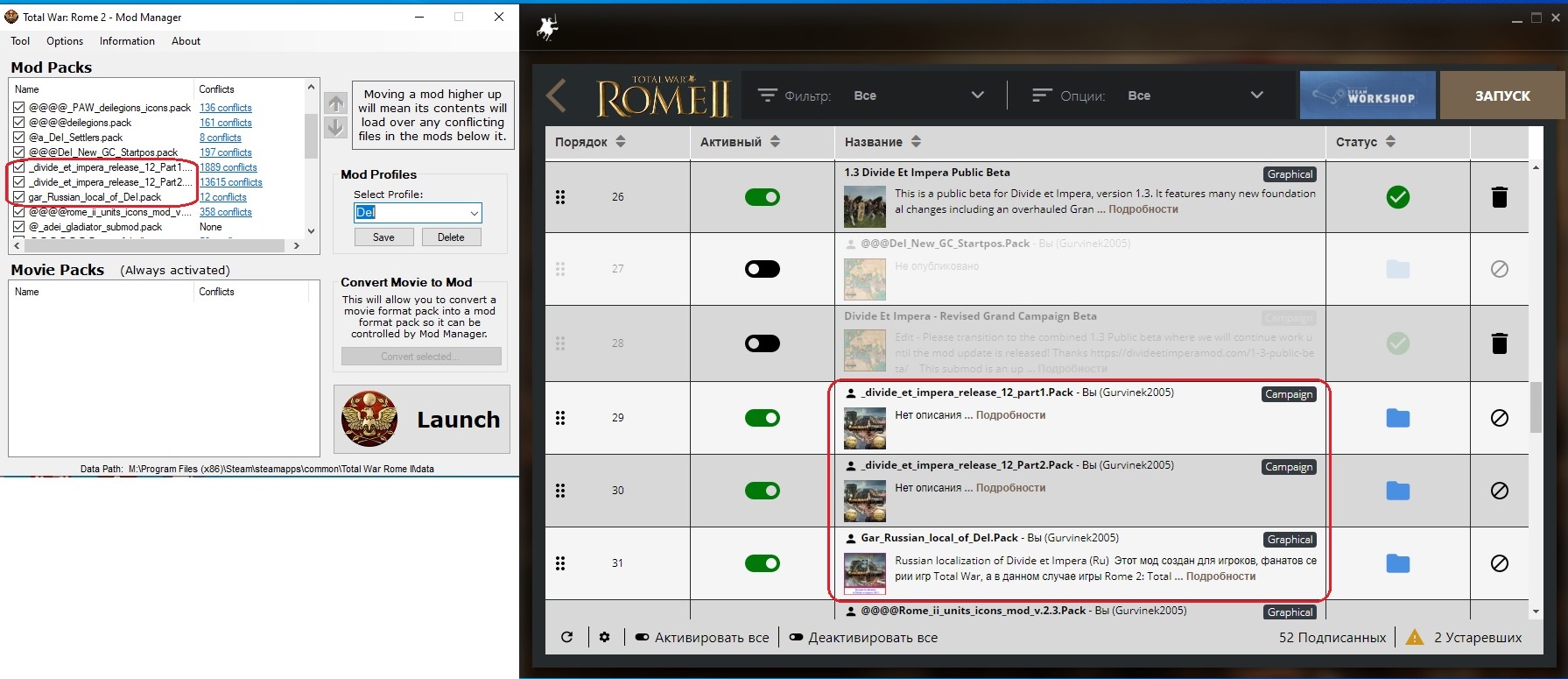This screenshot has height=679, width=1568.
Task: Open the Options menu
Action: 65,41
